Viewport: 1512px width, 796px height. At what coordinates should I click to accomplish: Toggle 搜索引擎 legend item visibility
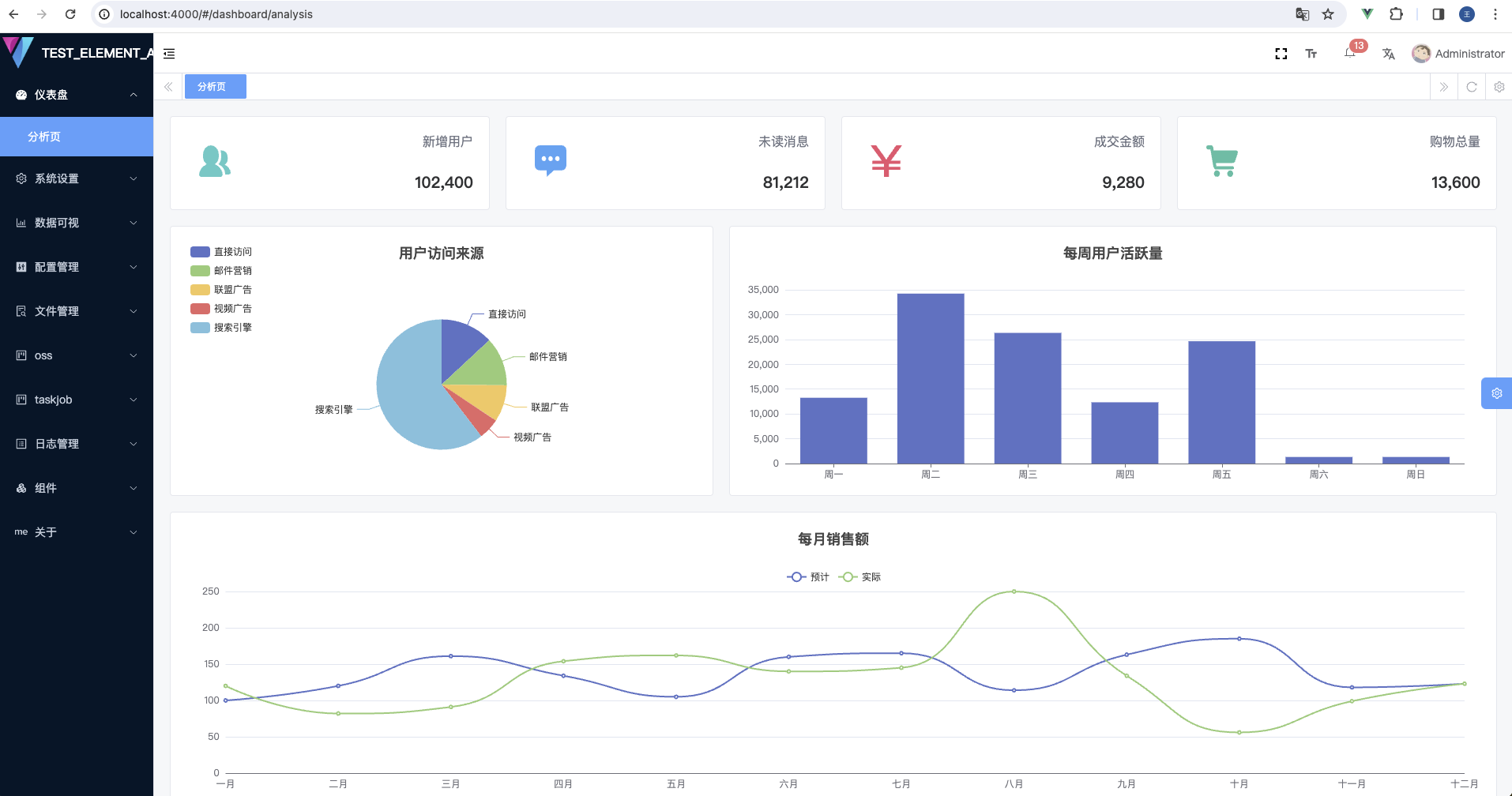click(221, 328)
